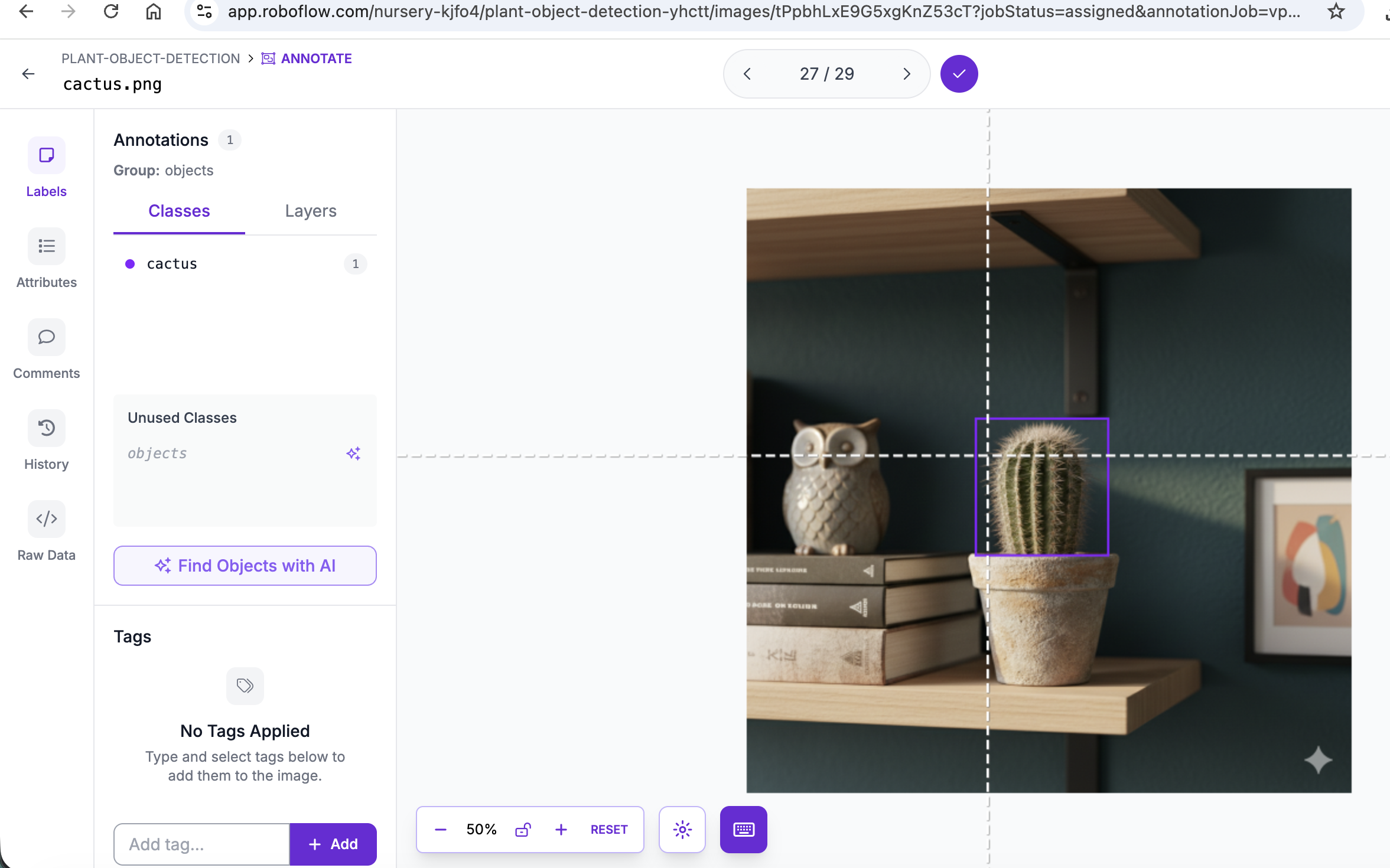Click the zoom in plus button
This screenshot has height=868, width=1390.
pyautogui.click(x=561, y=830)
